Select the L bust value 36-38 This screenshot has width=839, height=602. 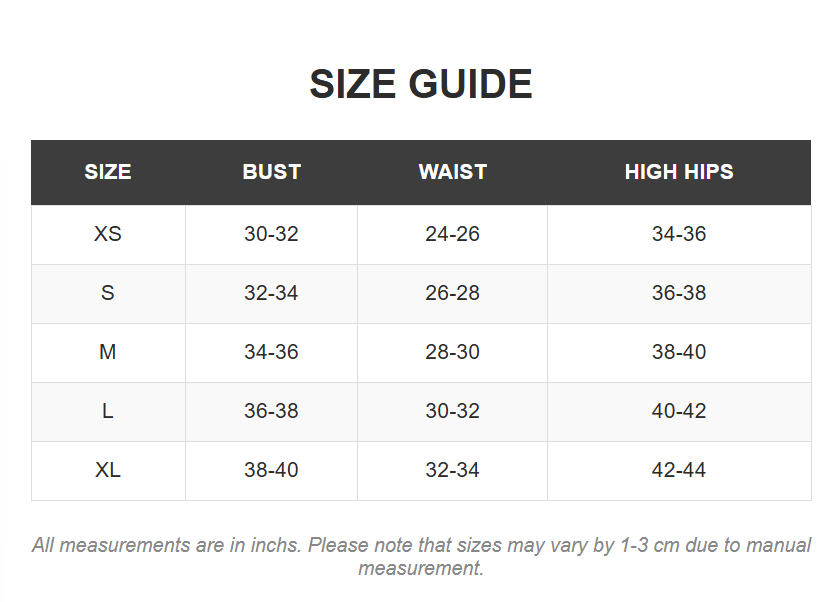[271, 411]
